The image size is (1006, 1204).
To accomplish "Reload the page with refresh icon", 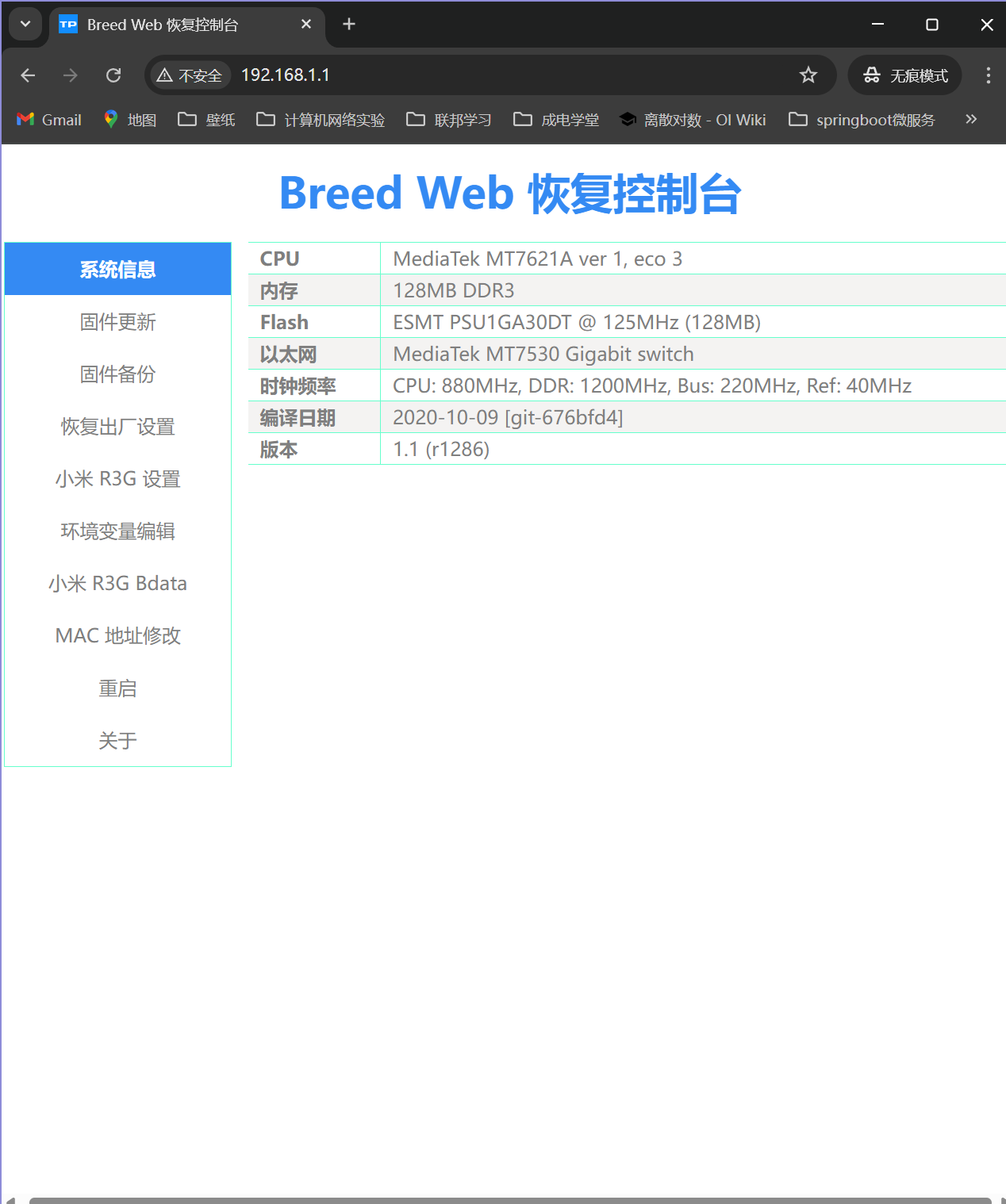I will tap(113, 75).
